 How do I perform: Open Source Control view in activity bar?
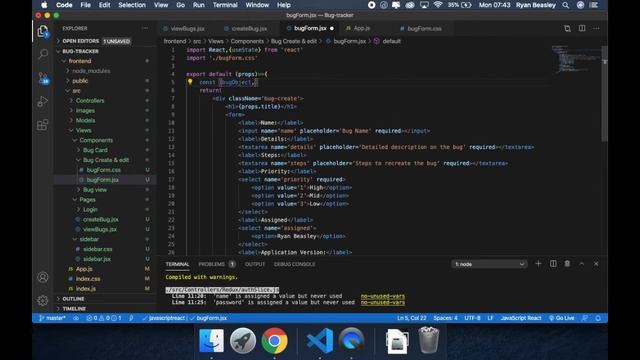click(43, 78)
